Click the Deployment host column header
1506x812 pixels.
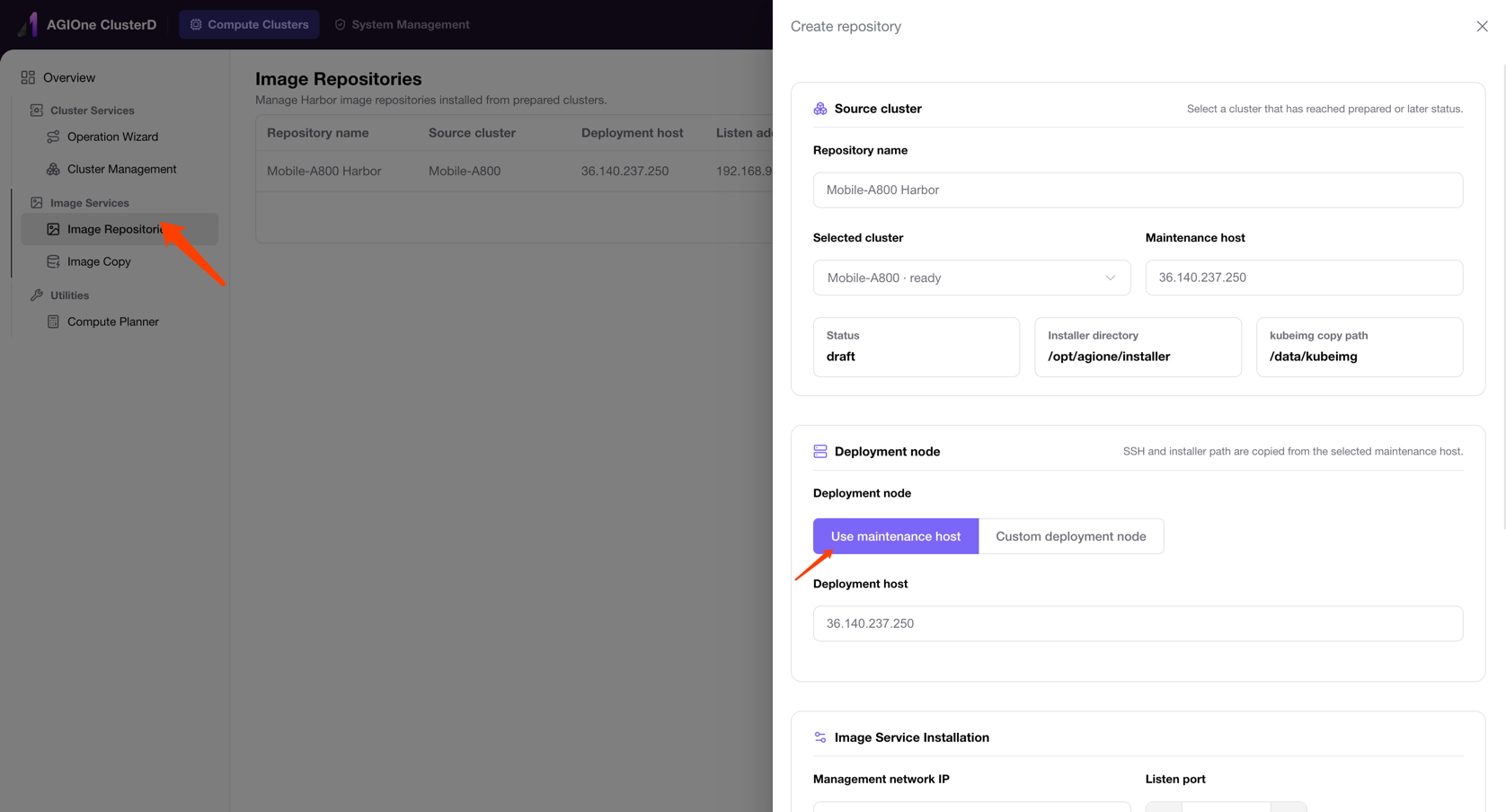tap(633, 133)
